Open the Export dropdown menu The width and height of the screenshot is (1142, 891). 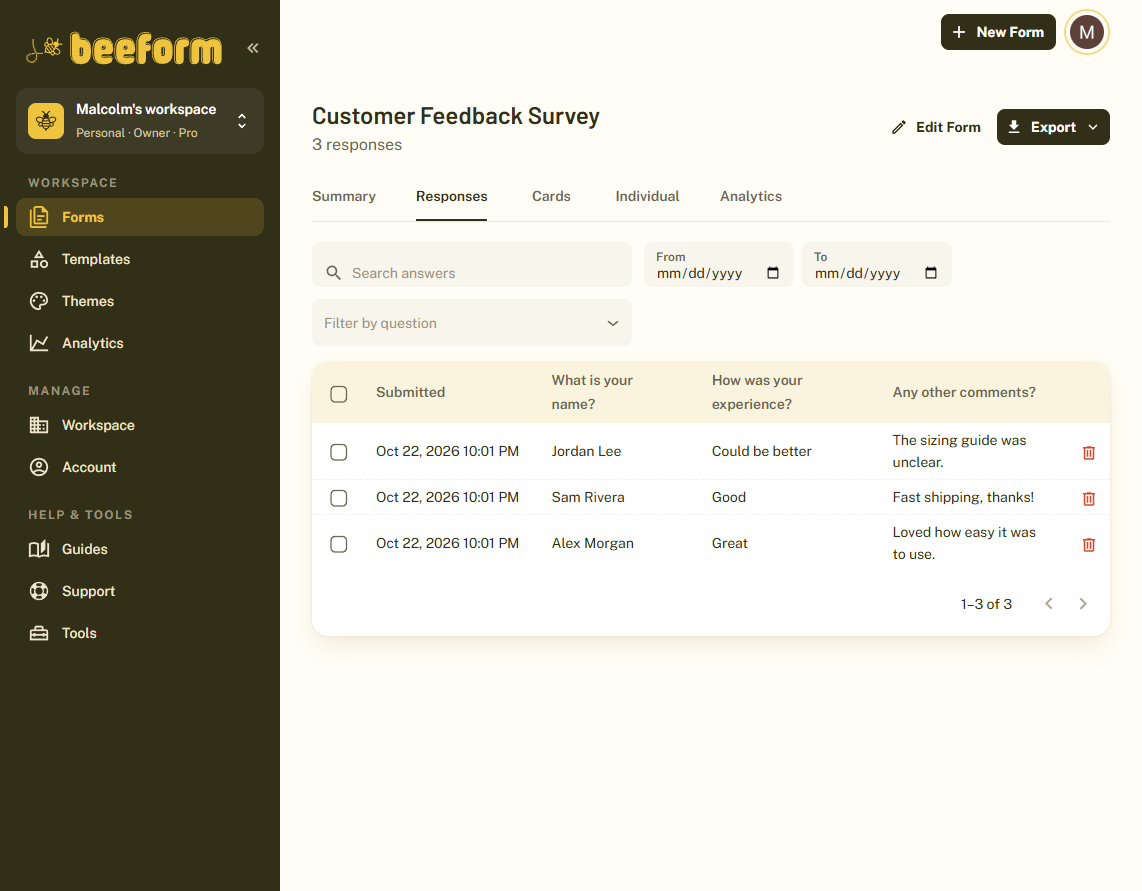[x=1052, y=127]
